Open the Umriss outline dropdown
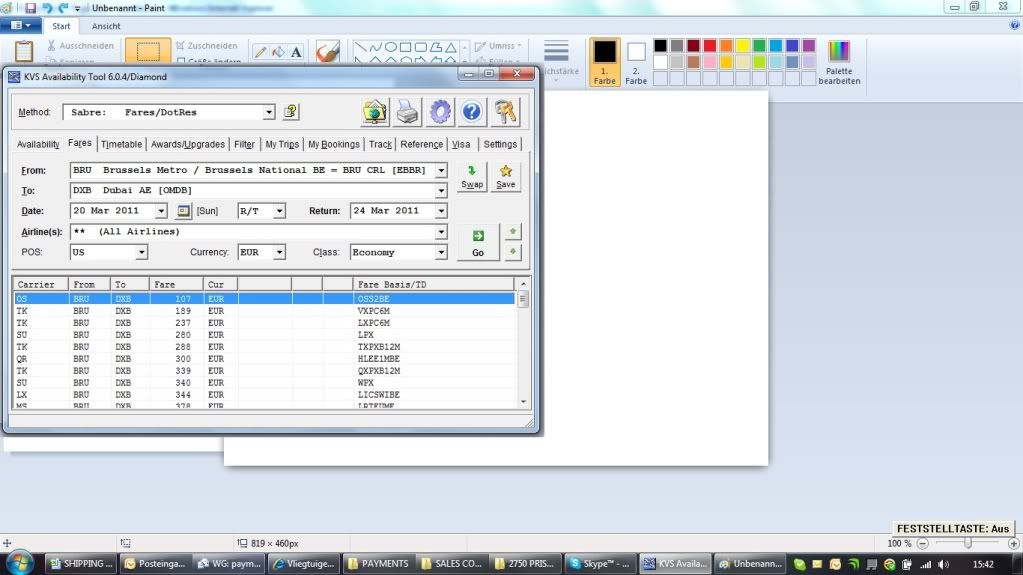The height and width of the screenshot is (575, 1023). pyautogui.click(x=498, y=46)
